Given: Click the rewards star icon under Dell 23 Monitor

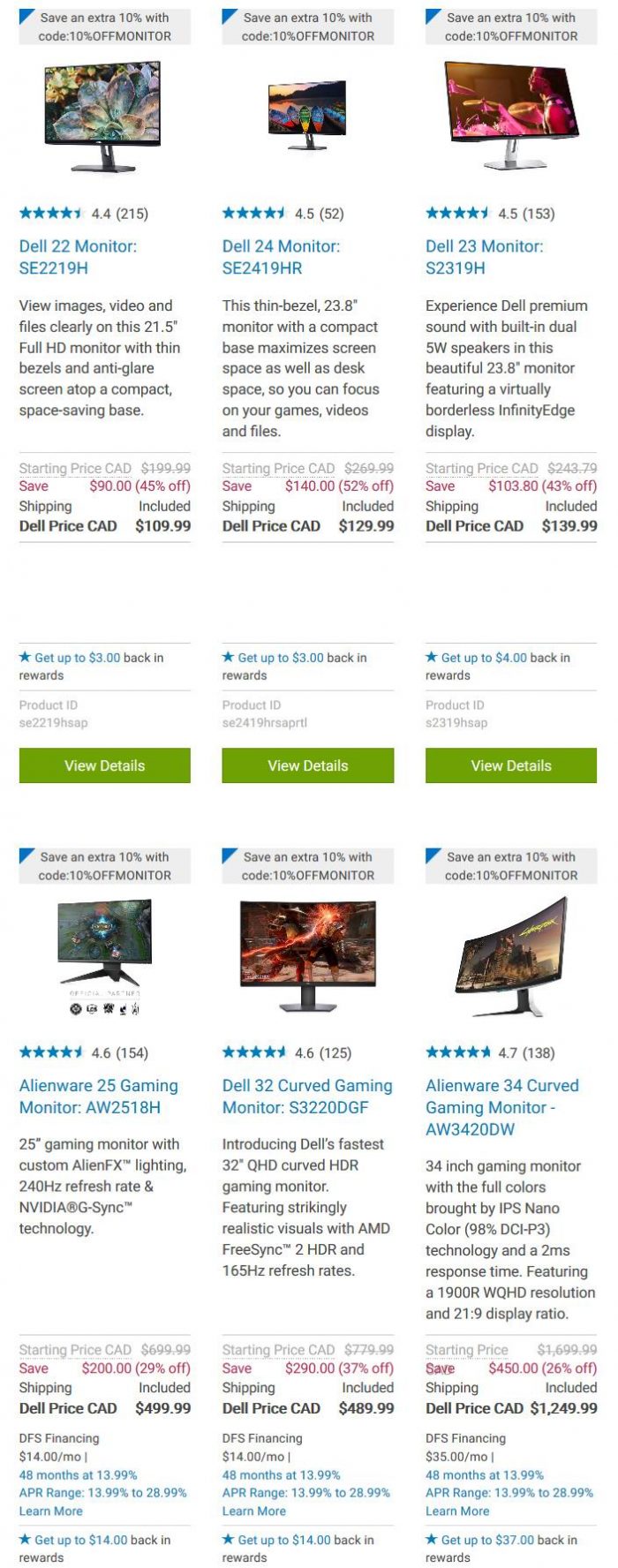Looking at the screenshot, I should pos(432,657).
